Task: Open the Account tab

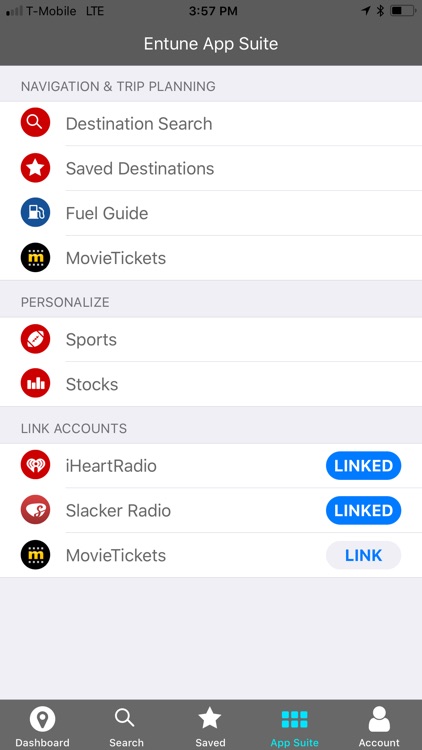Action: click(379, 726)
